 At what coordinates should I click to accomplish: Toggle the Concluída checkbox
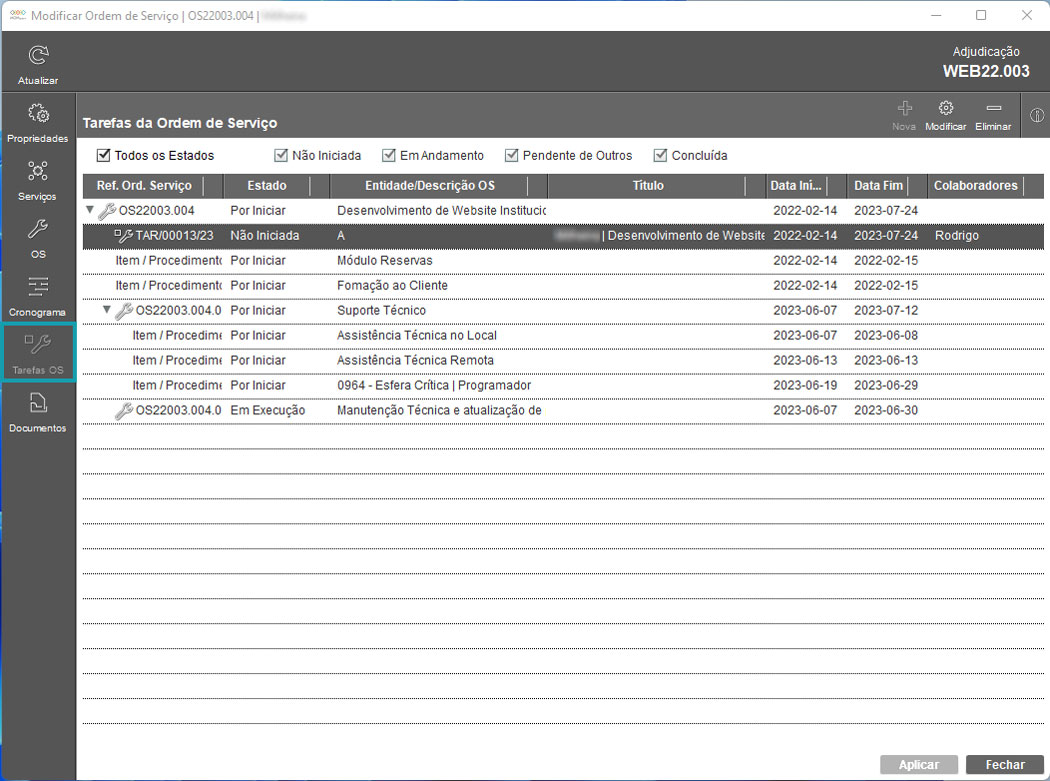coord(660,156)
